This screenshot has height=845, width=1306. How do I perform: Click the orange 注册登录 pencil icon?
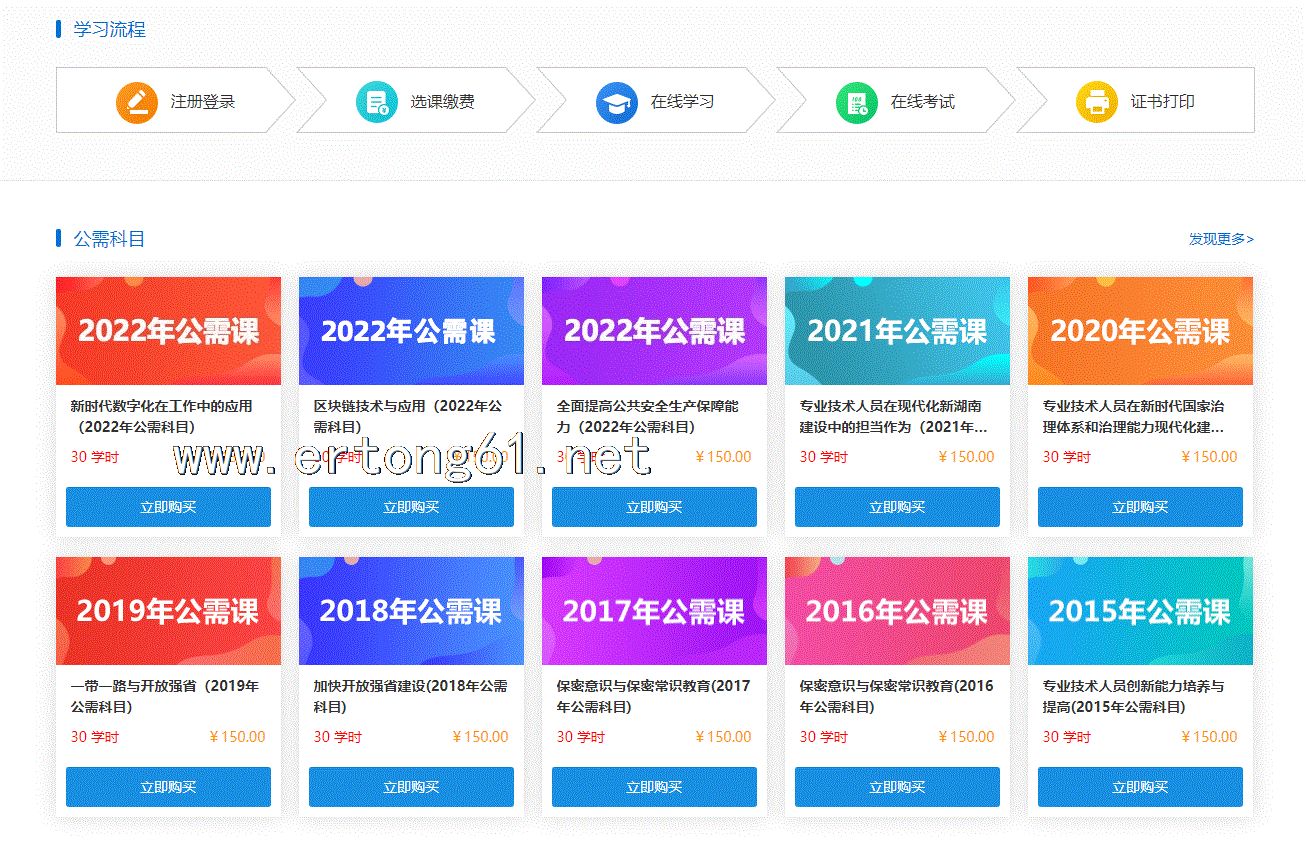(x=137, y=102)
